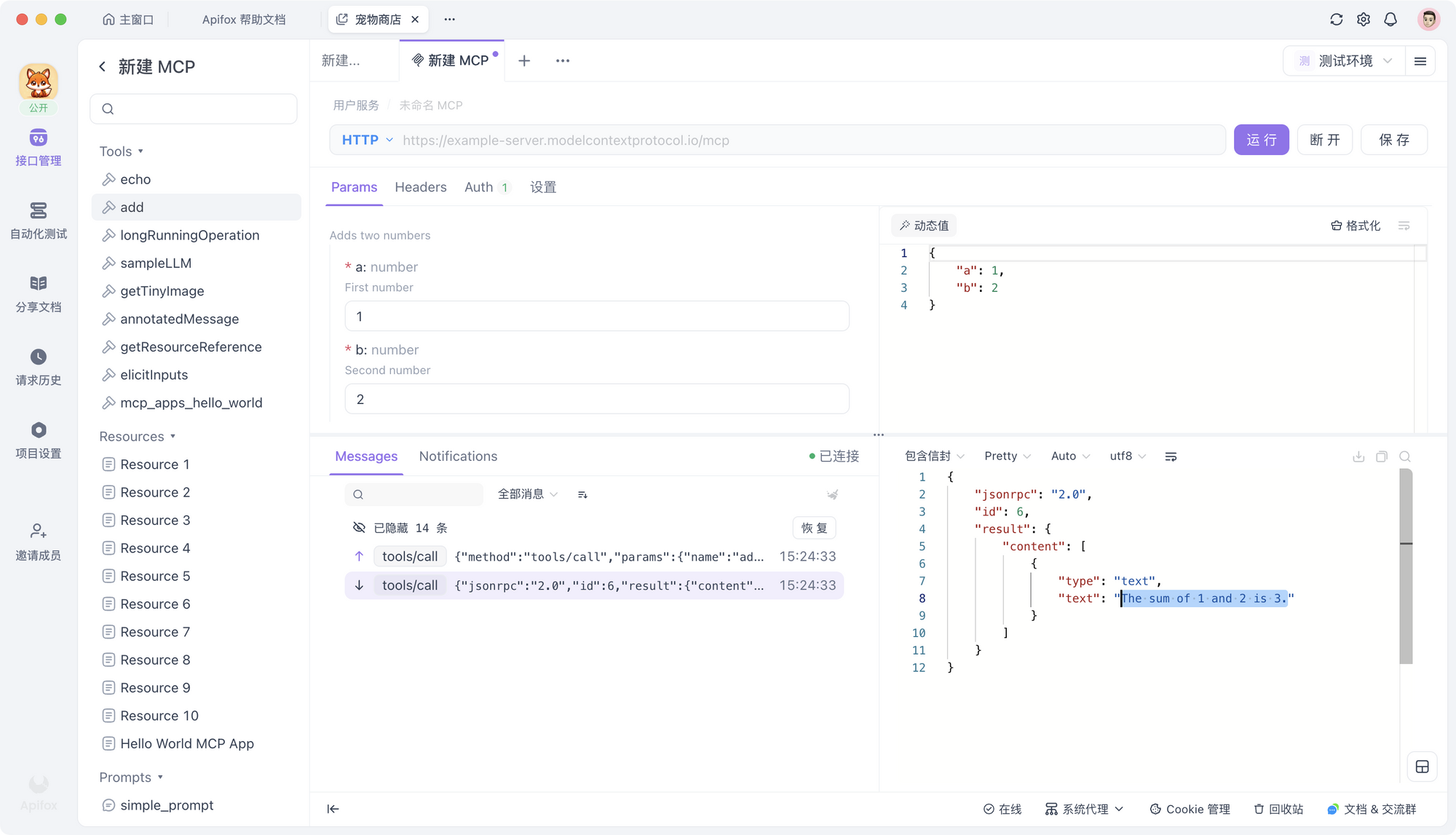Click the download response icon
This screenshot has height=835, width=1456.
(x=1358, y=456)
